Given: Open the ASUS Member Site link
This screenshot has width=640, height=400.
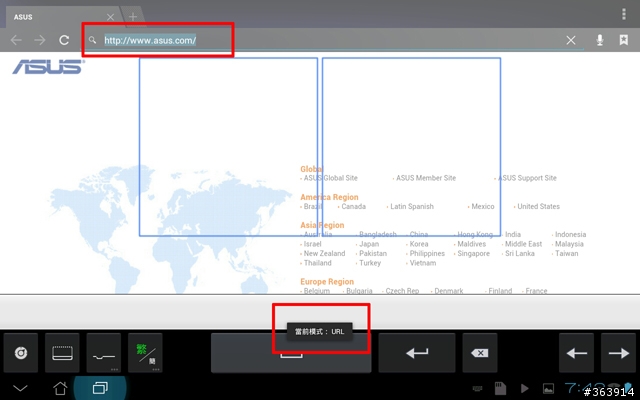Looking at the screenshot, I should (426, 178).
